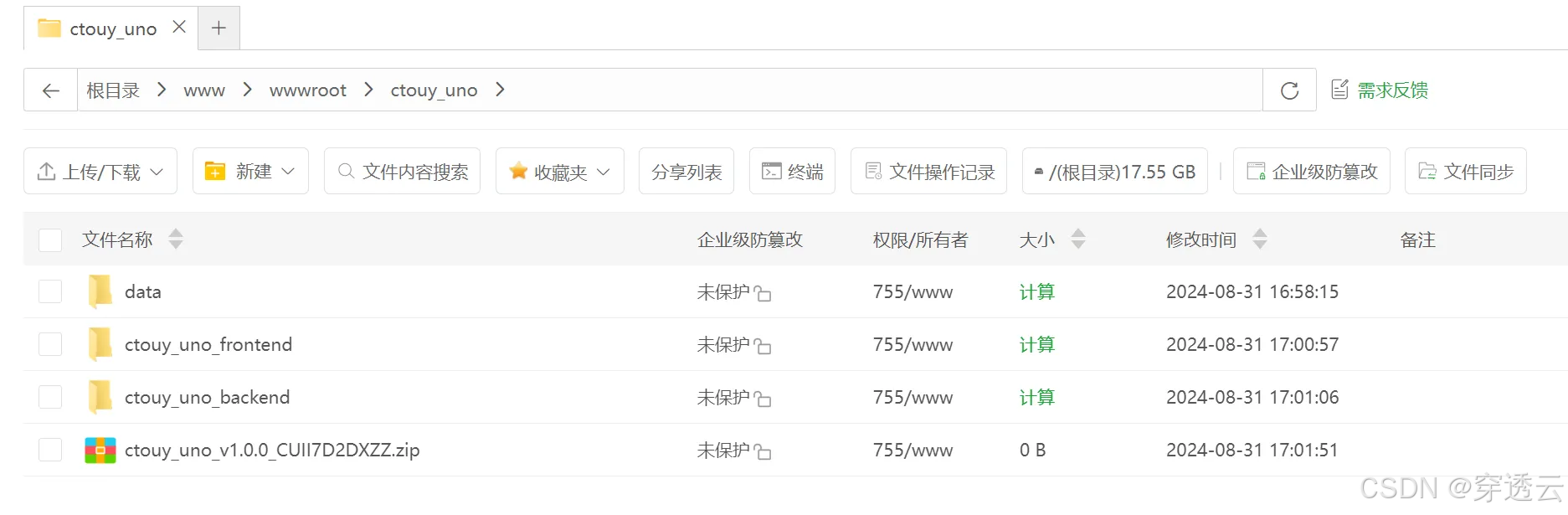Click the 0 B size of zip file
1568x515 pixels.
point(1032,450)
